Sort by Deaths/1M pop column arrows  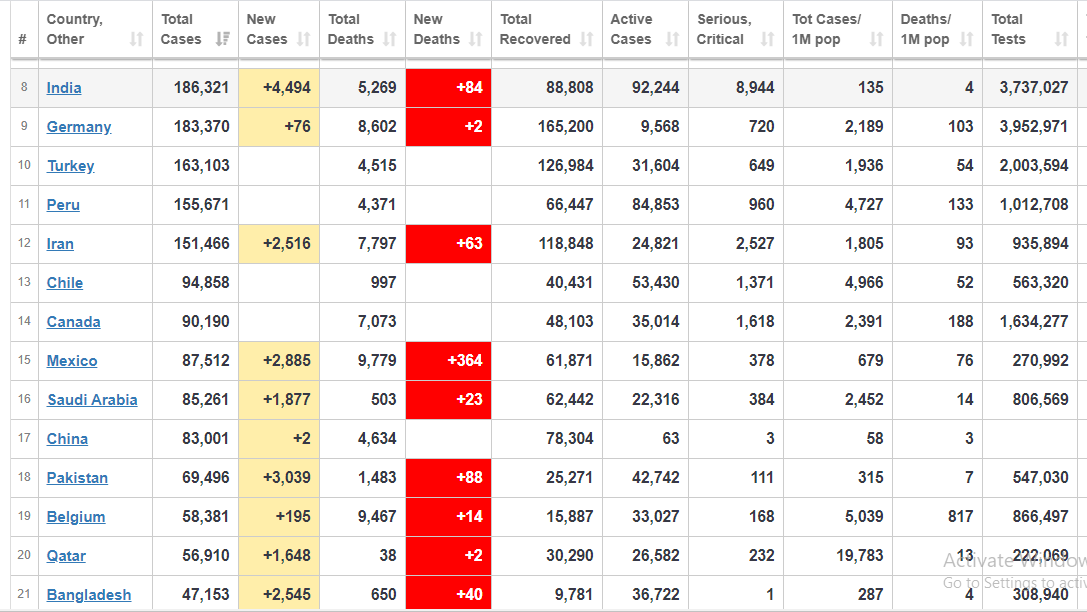(966, 40)
